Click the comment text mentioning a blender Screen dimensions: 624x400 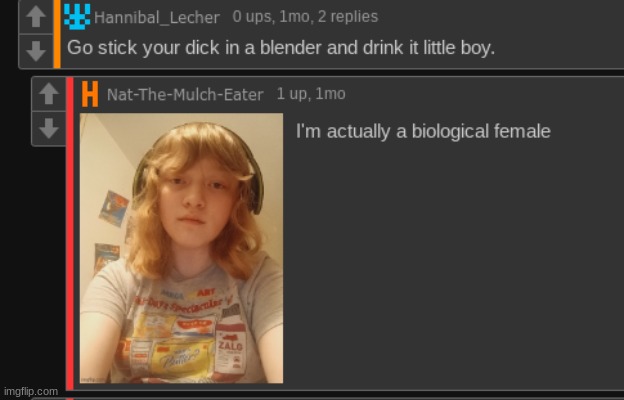pos(281,48)
